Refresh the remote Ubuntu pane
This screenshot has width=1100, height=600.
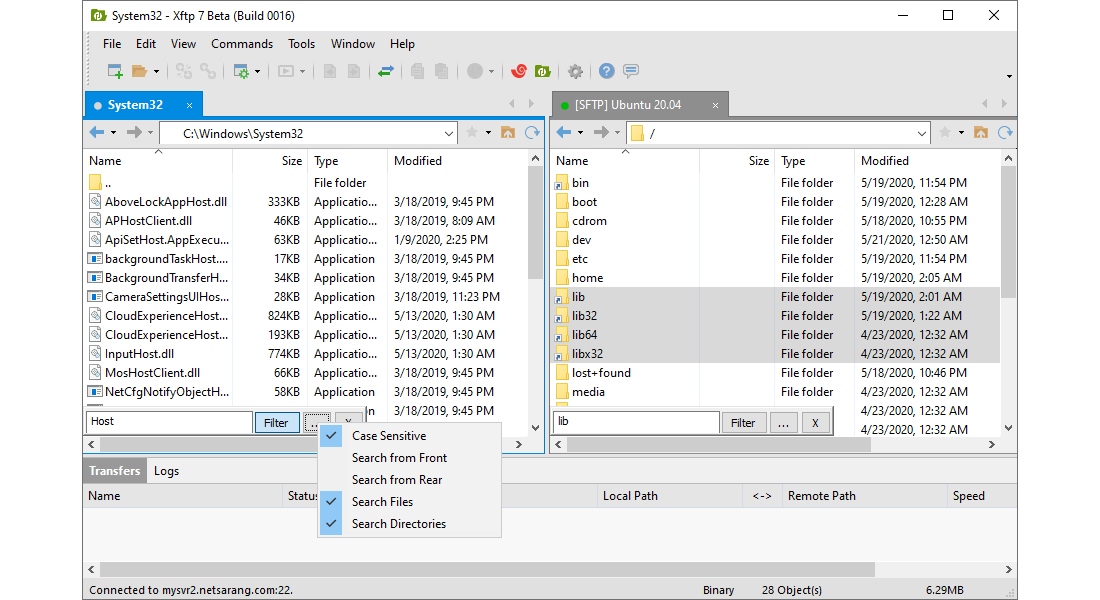click(1005, 133)
